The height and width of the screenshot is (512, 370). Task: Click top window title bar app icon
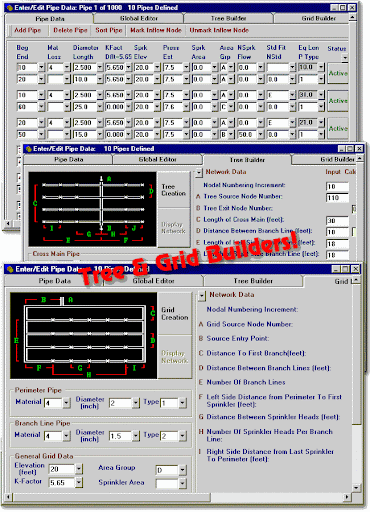[x=10, y=7]
